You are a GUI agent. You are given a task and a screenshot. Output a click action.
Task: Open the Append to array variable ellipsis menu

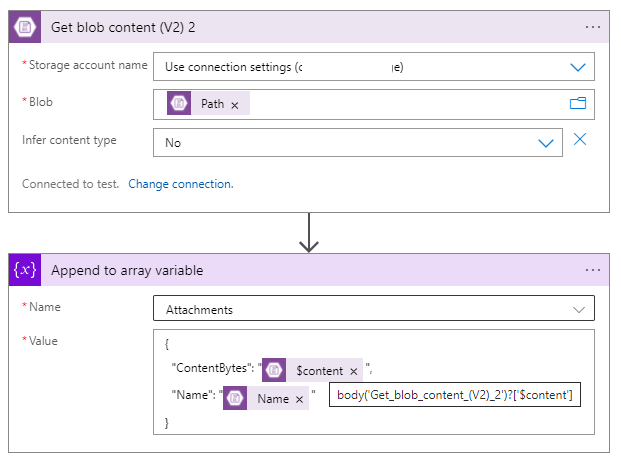[593, 270]
